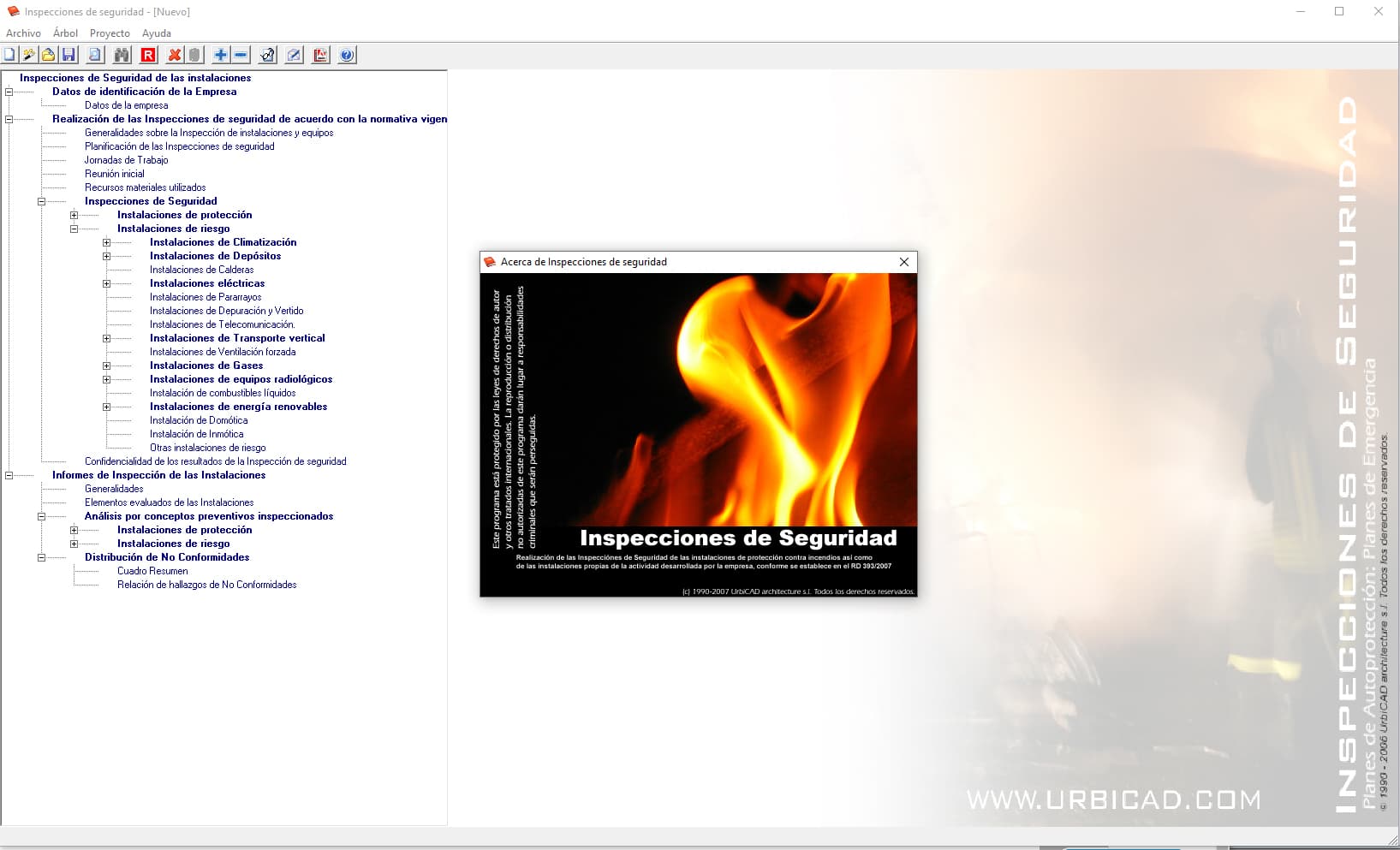Click the gray paste clipboard icon
This screenshot has width=1400, height=850.
(194, 55)
